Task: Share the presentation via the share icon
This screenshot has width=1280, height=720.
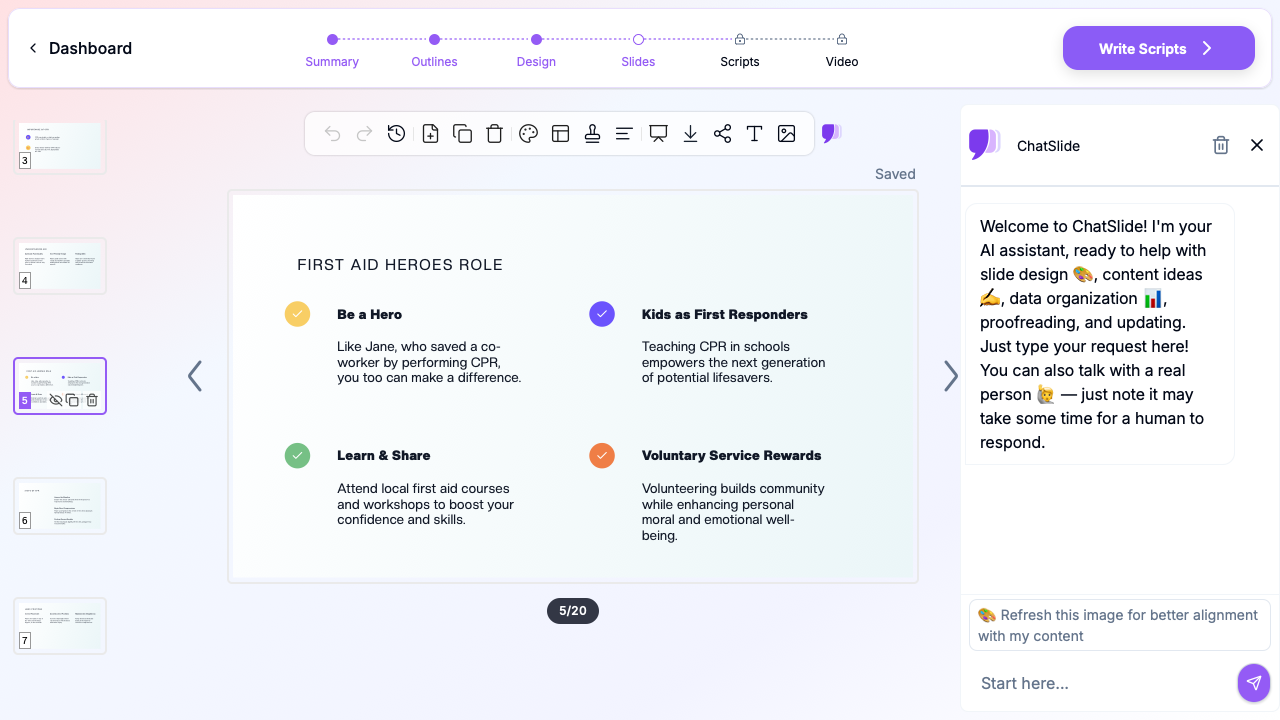Action: click(722, 133)
